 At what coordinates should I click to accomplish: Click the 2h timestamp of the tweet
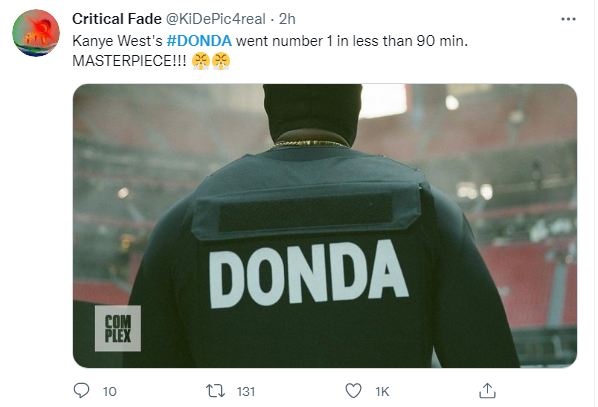tap(287, 19)
